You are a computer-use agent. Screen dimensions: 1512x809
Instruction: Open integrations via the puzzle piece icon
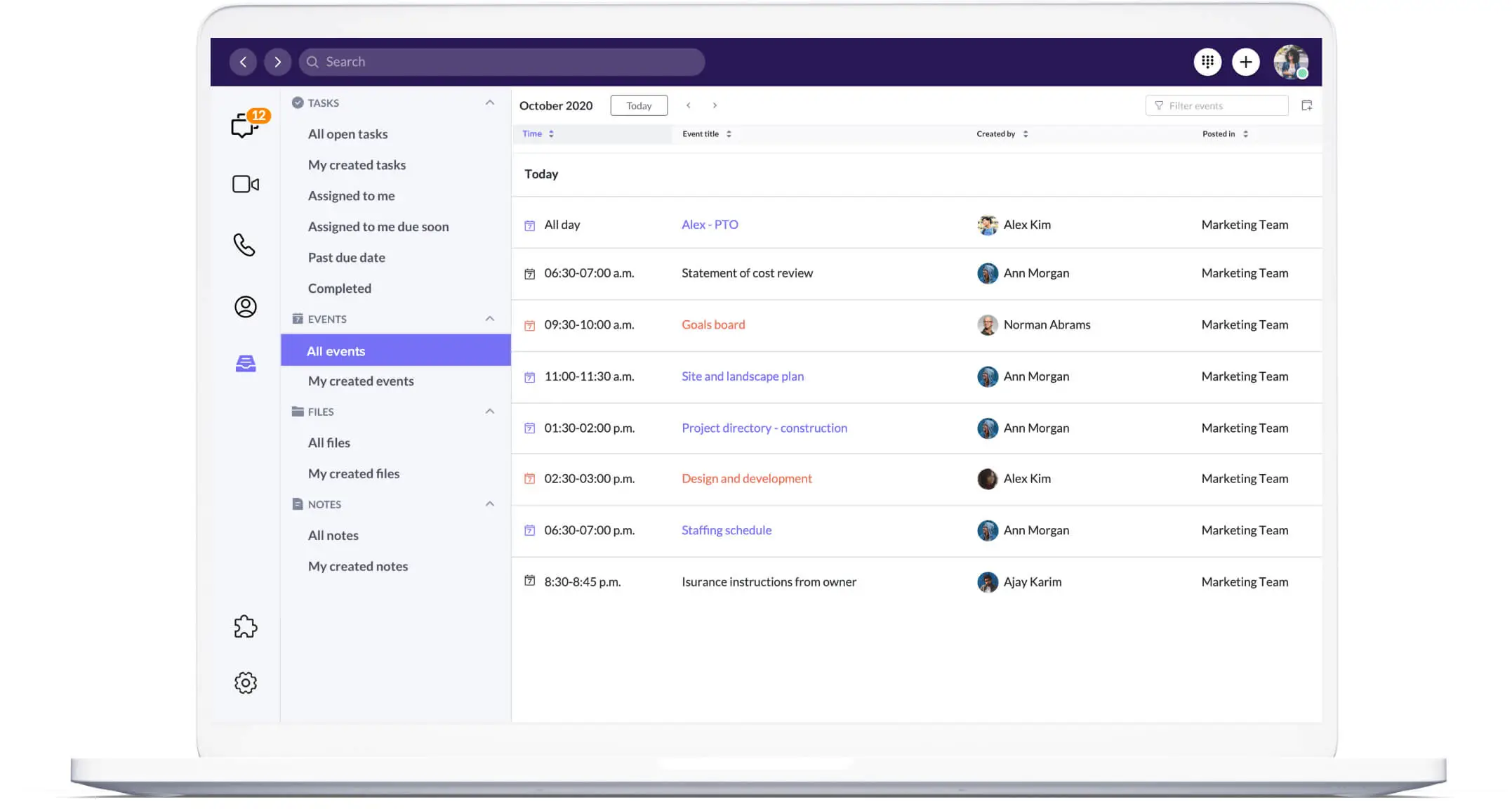[x=245, y=626]
